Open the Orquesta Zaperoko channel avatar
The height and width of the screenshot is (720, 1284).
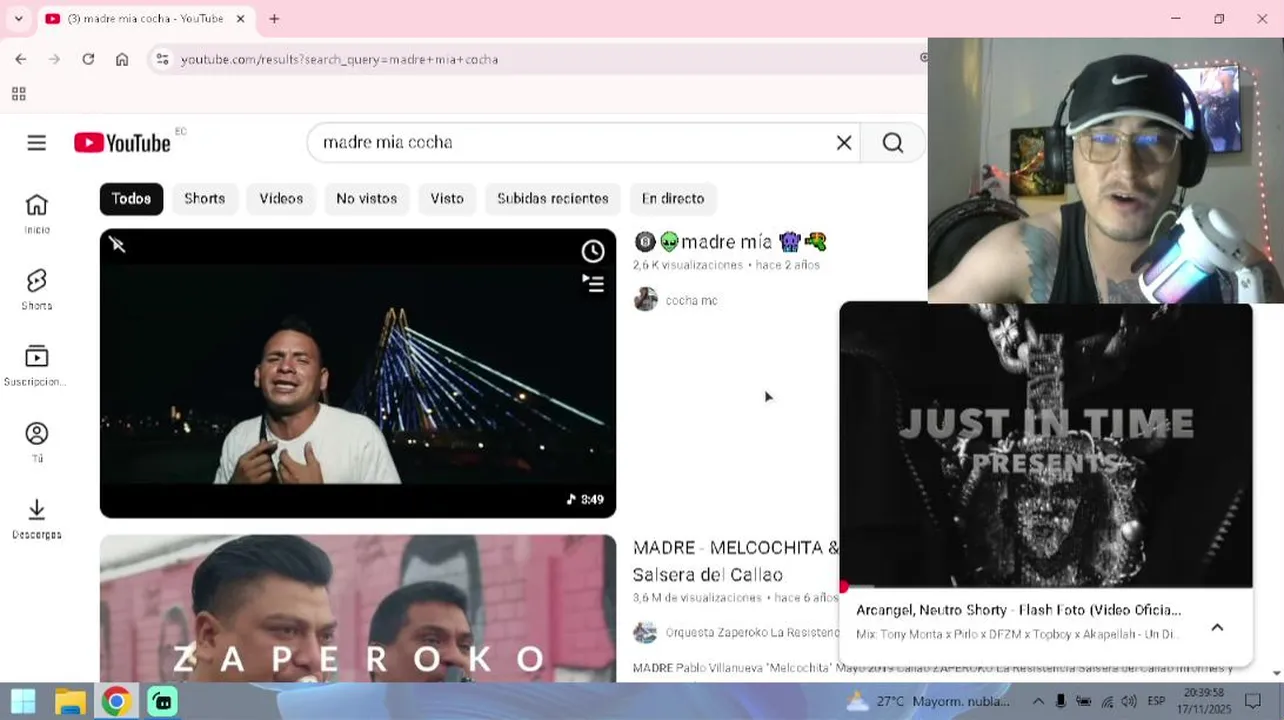646,632
